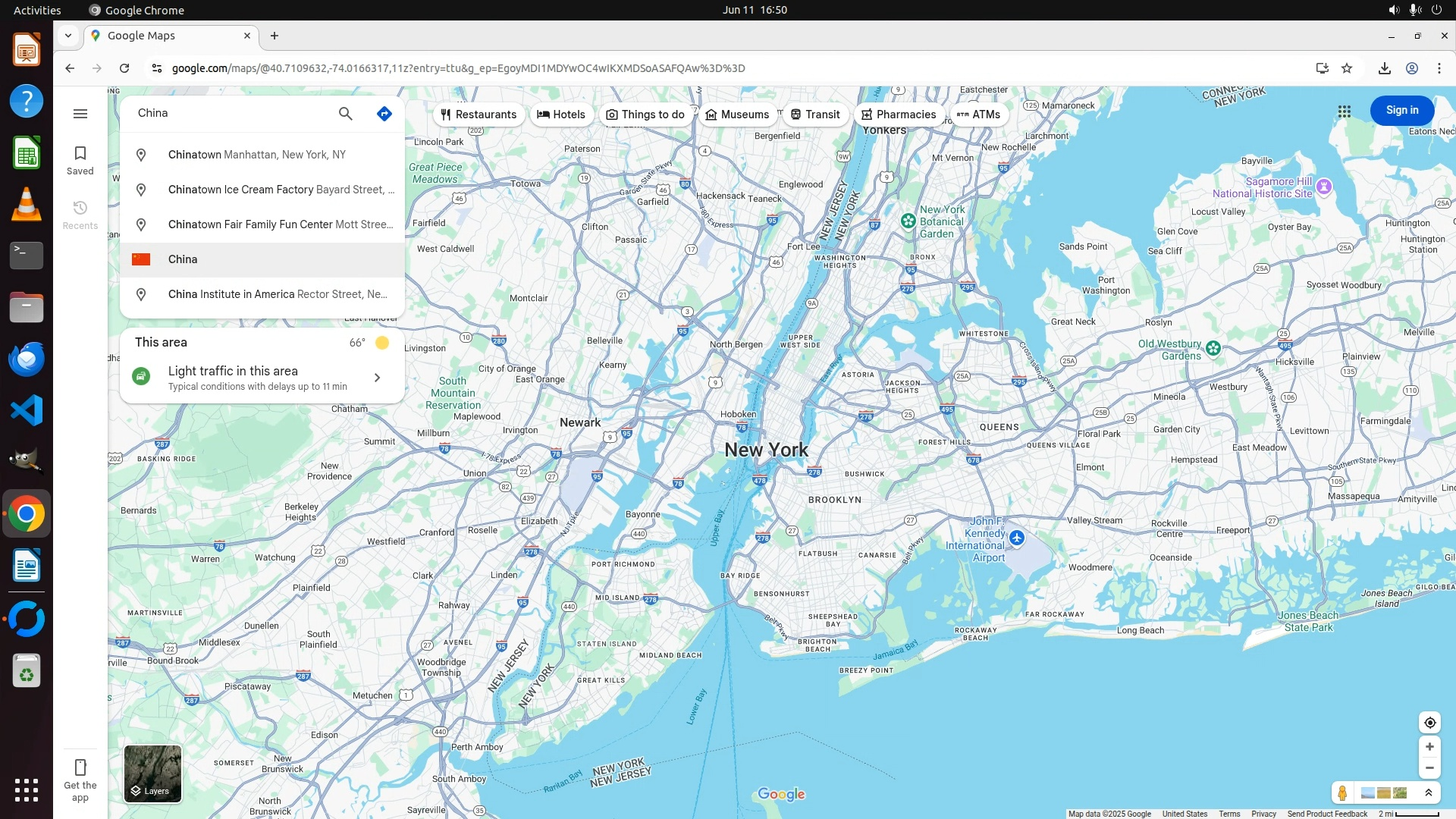Toggle the Restaurants filter chip

pyautogui.click(x=479, y=115)
